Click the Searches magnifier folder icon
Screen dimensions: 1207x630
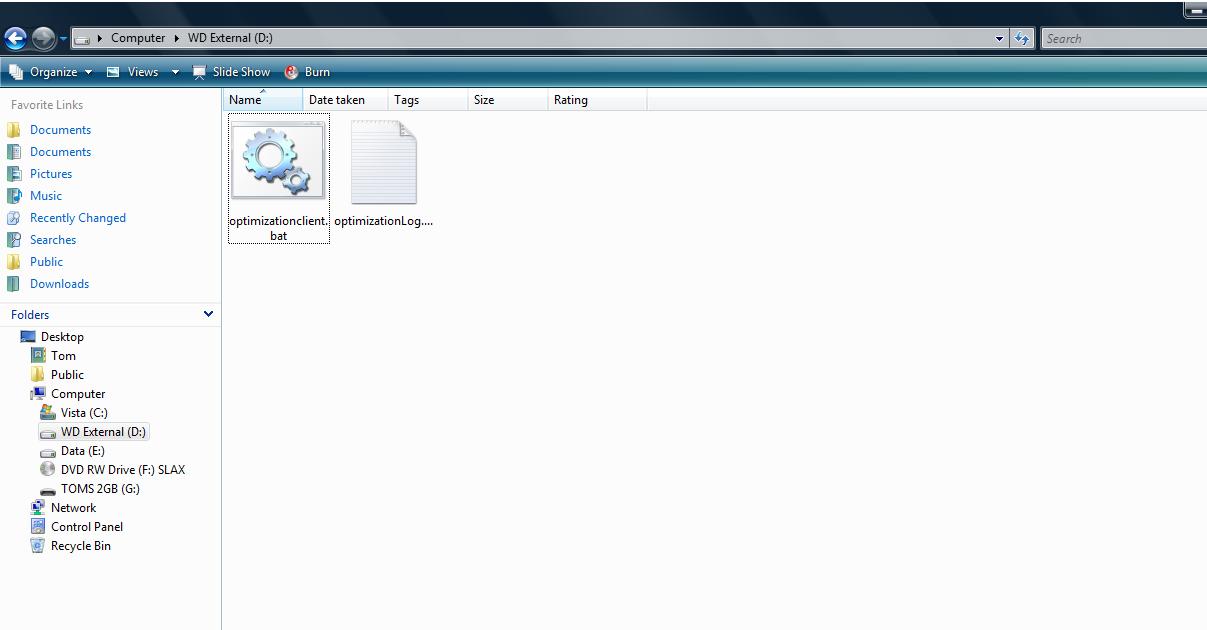(14, 240)
